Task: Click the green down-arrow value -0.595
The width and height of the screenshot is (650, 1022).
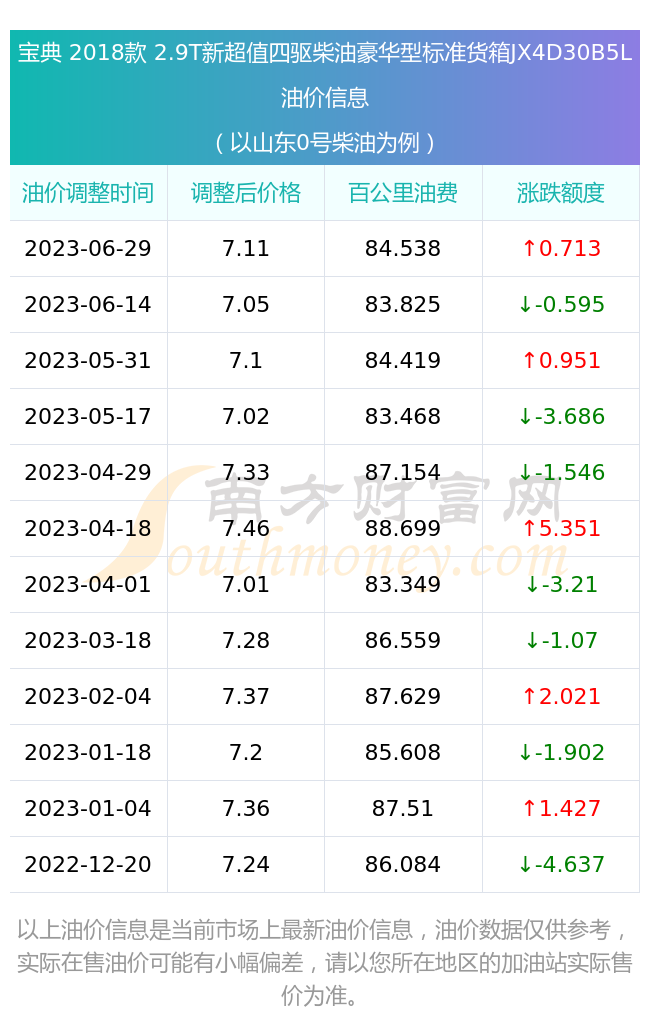Action: (561, 304)
